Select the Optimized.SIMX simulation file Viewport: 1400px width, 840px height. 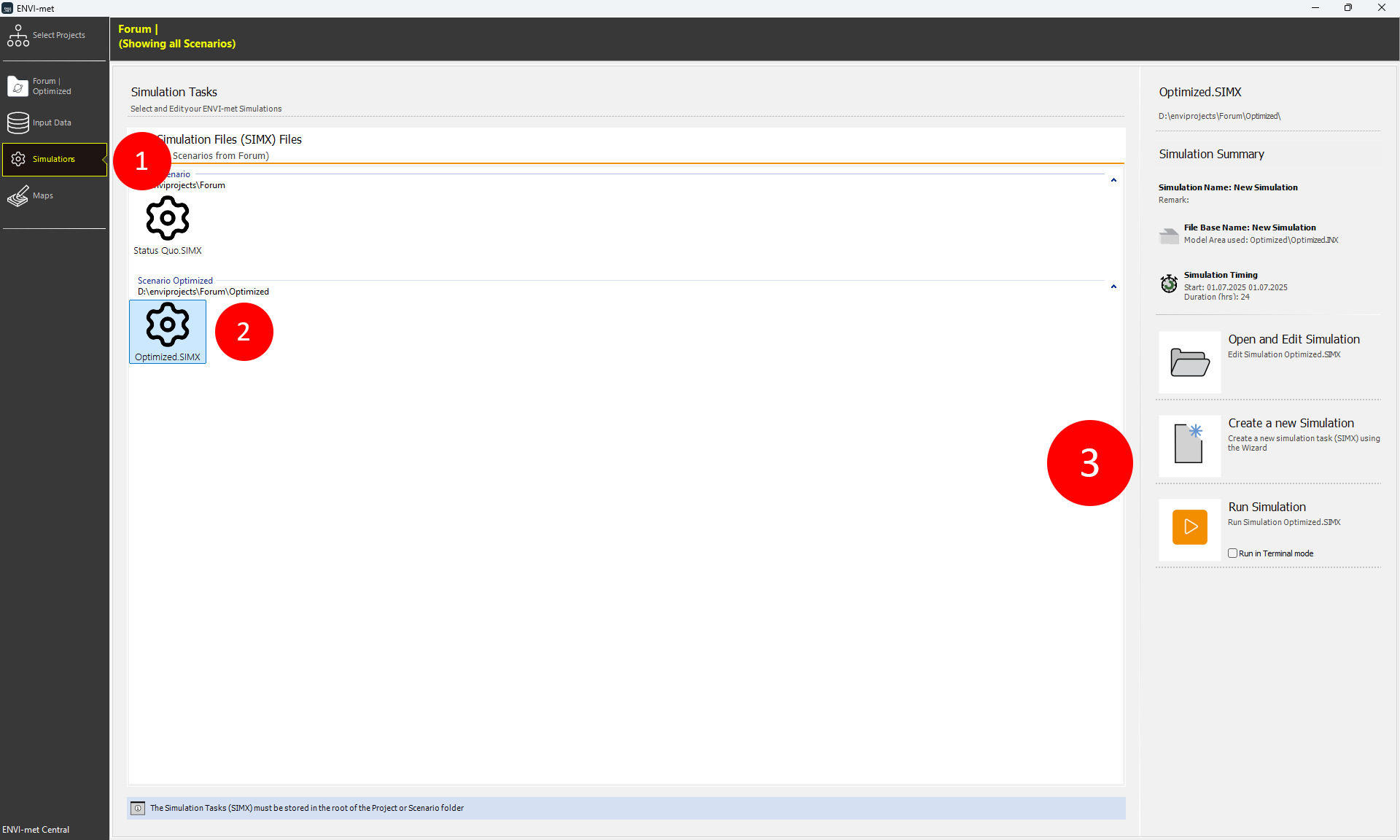(x=168, y=332)
